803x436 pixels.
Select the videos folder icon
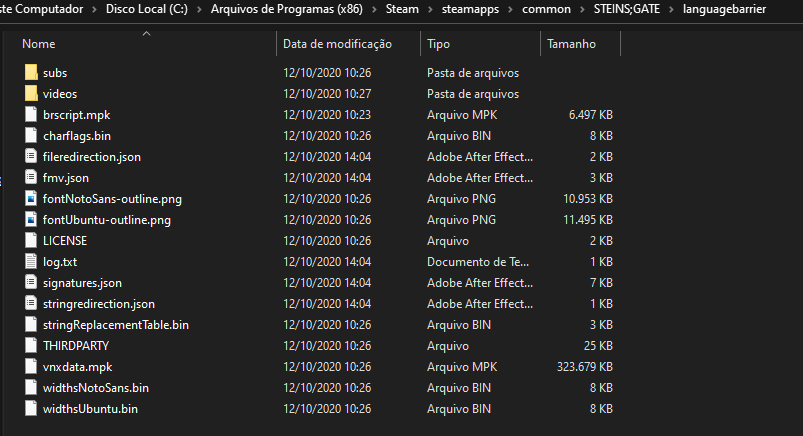pyautogui.click(x=31, y=93)
